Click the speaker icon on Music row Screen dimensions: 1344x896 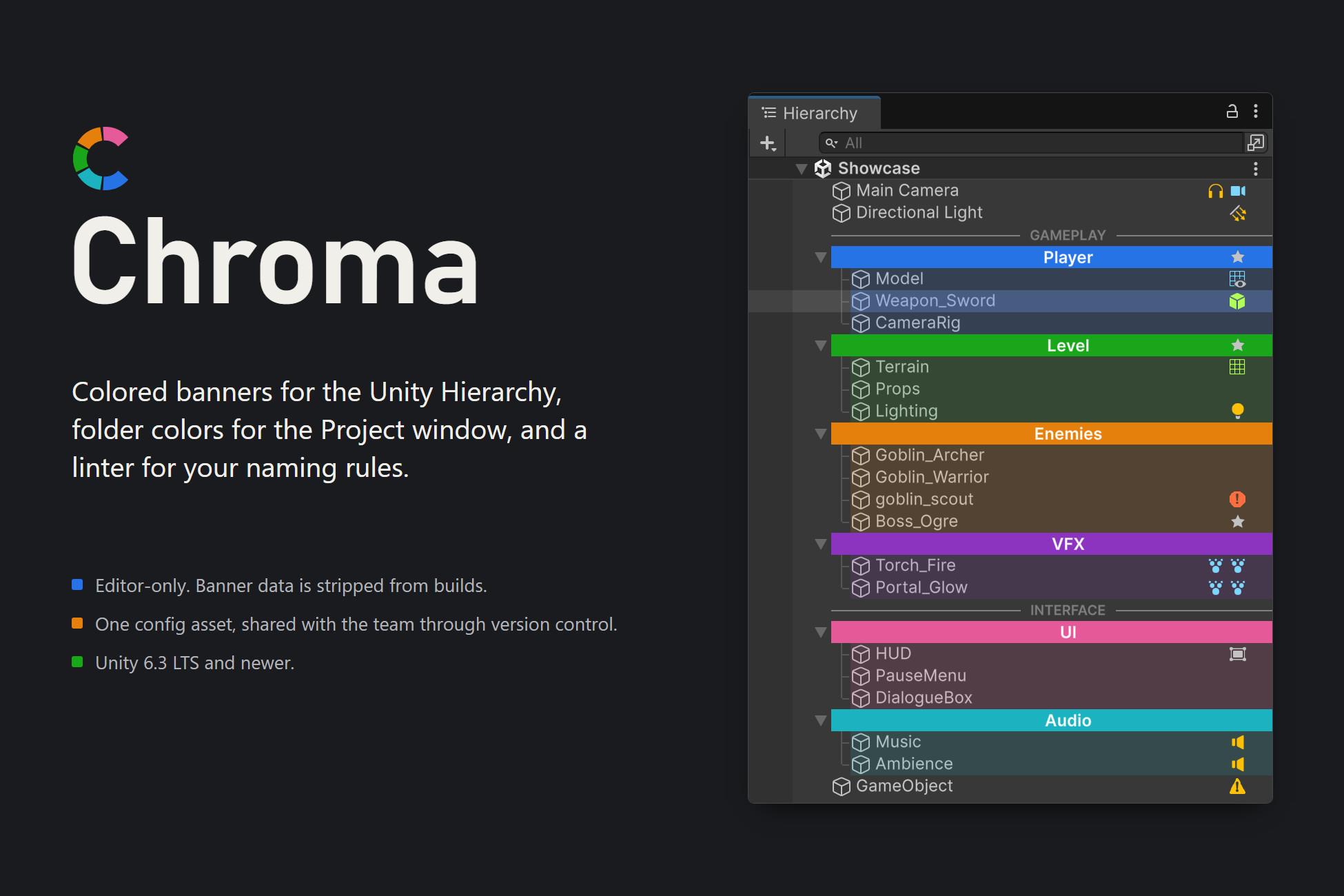pyautogui.click(x=1238, y=742)
